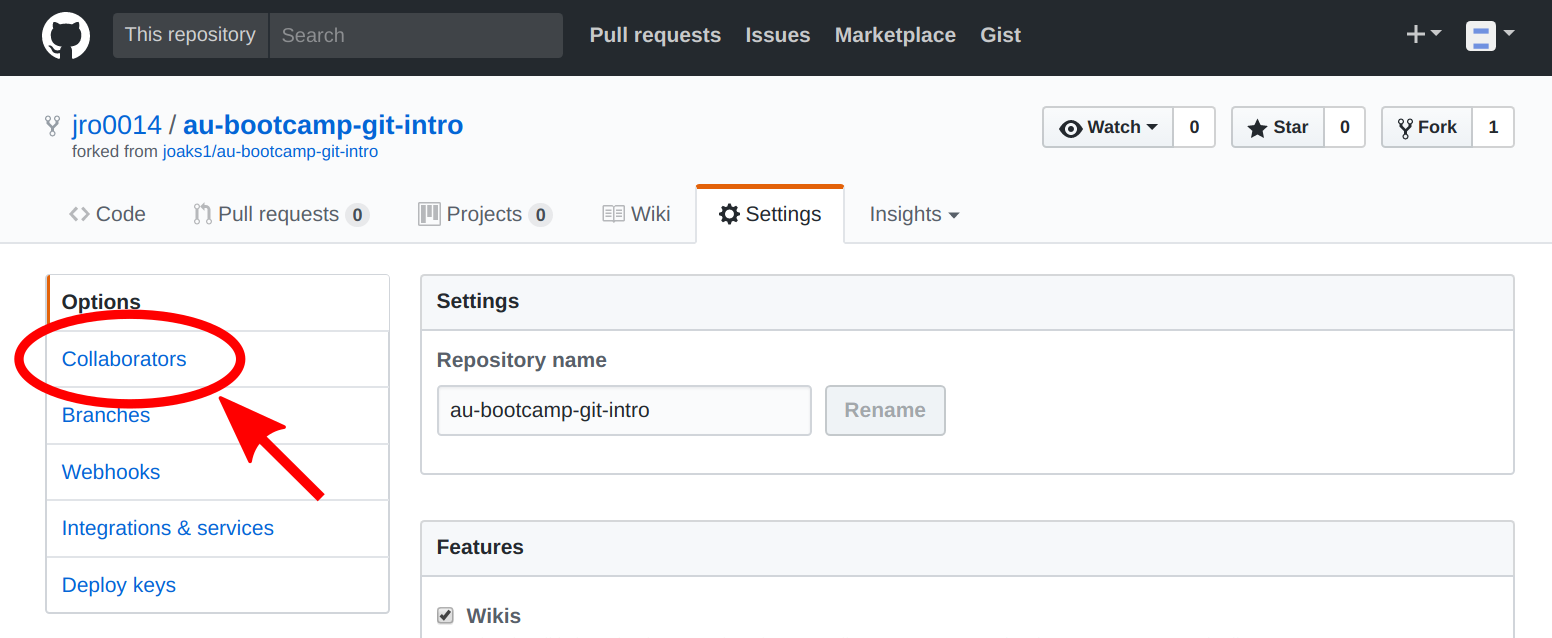Fork the repository
The height and width of the screenshot is (638, 1552).
tap(1427, 127)
